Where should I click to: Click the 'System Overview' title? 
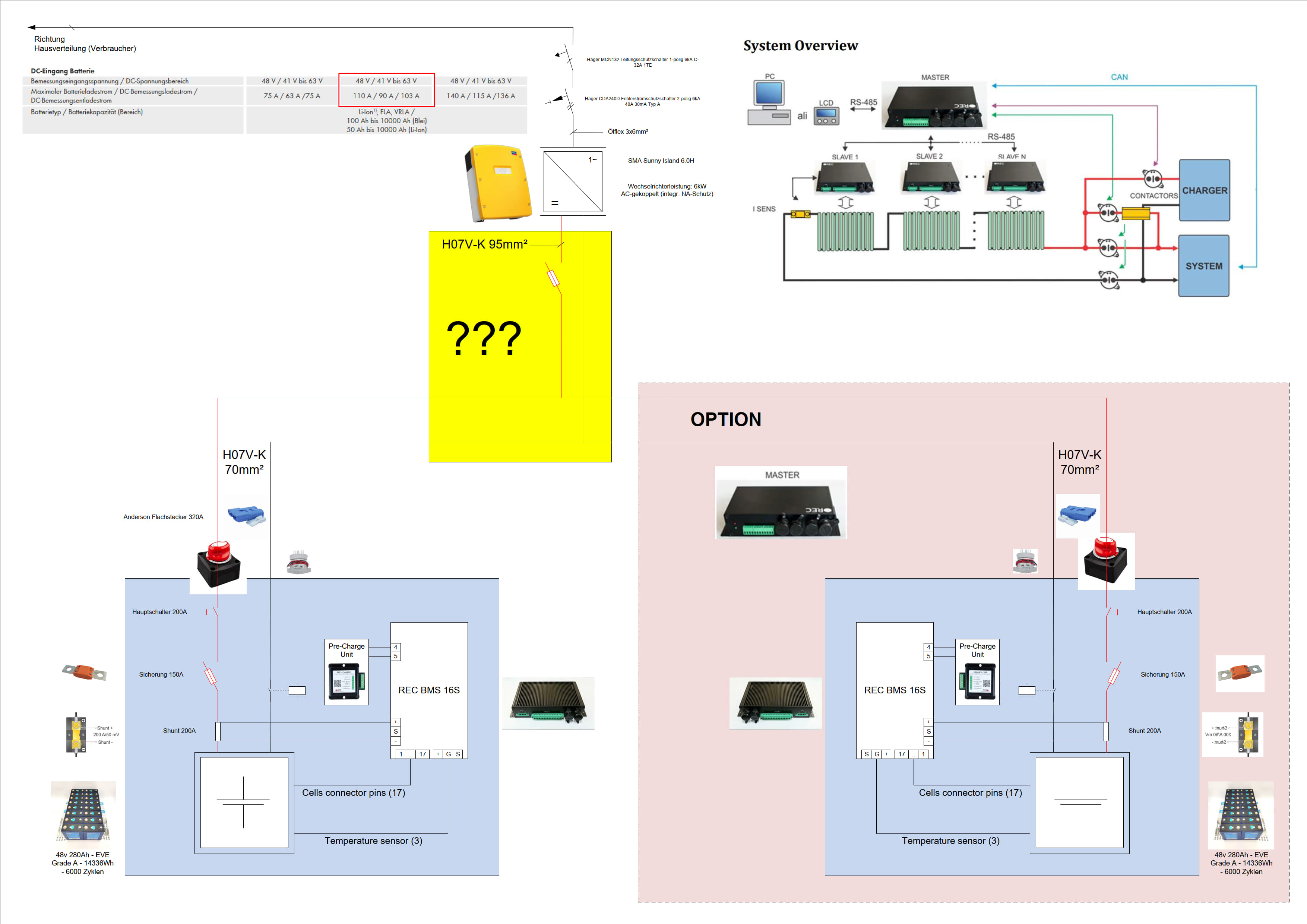point(800,45)
